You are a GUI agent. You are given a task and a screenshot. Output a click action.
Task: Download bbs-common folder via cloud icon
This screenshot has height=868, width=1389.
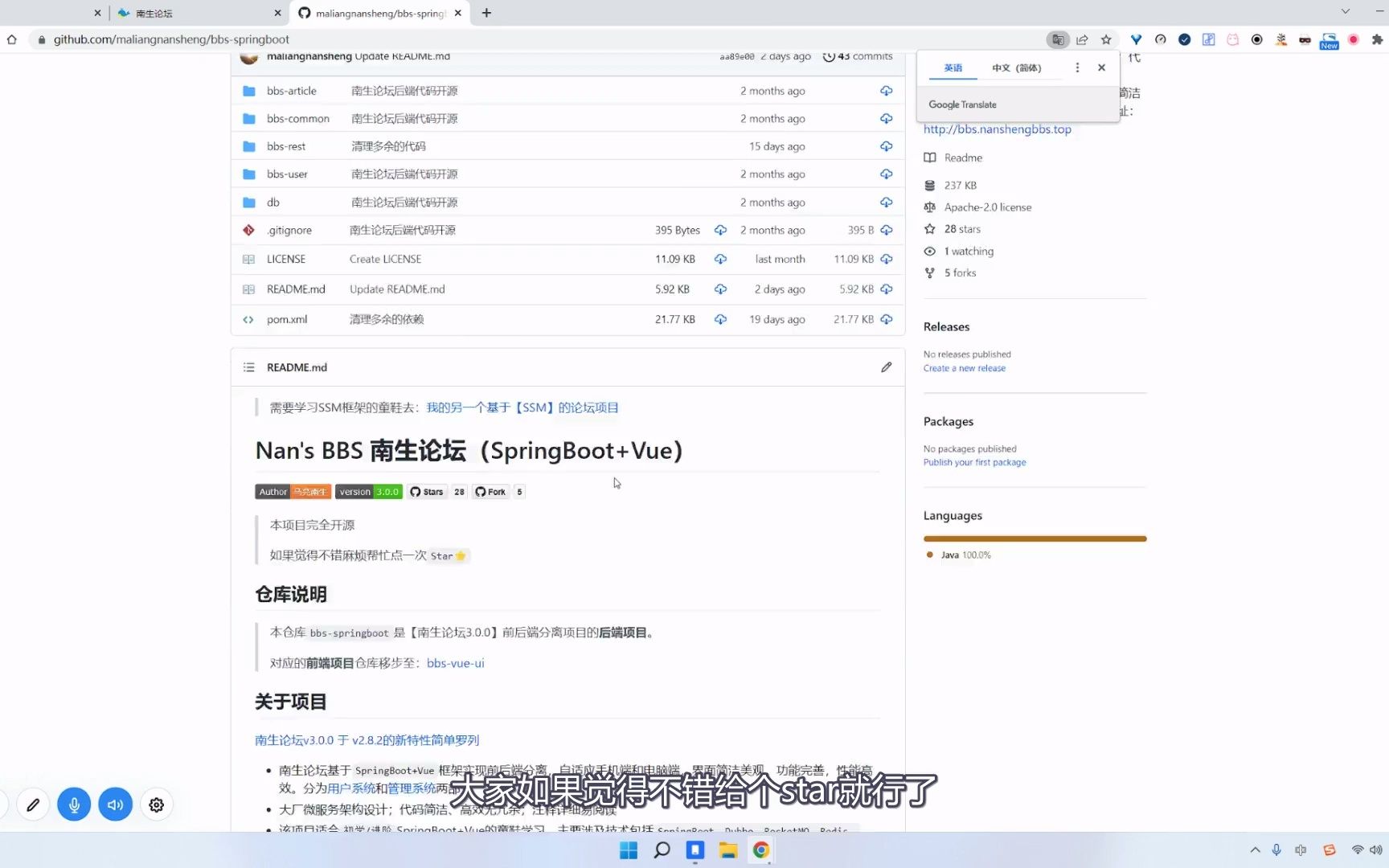(x=886, y=118)
